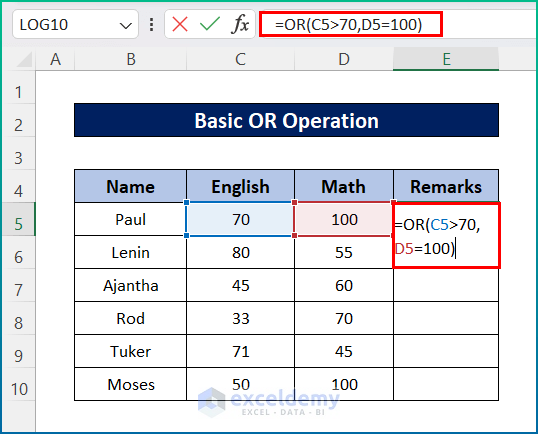Viewport: 538px width, 434px height.
Task: Cancel the formula entry with the X icon
Action: pyautogui.click(x=180, y=24)
